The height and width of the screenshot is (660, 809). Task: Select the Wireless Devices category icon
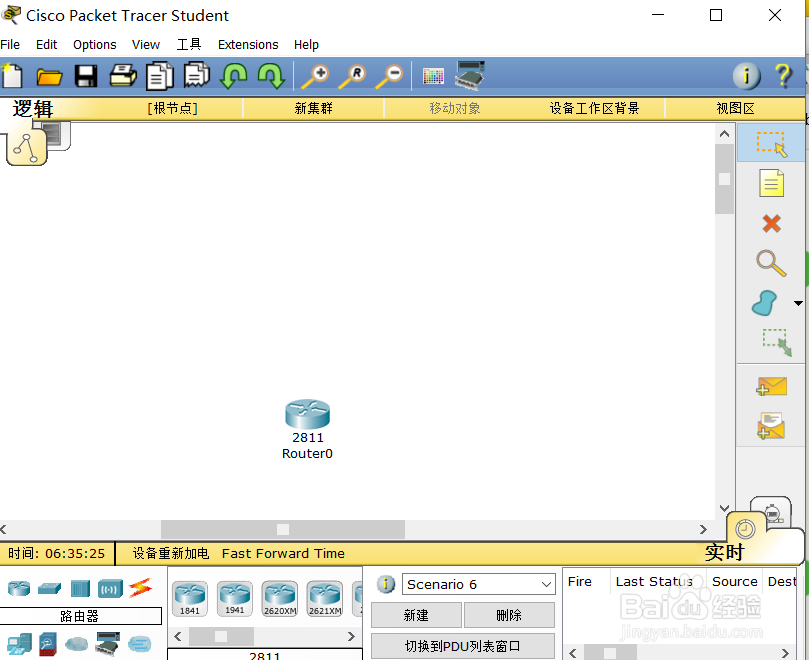coord(110,588)
